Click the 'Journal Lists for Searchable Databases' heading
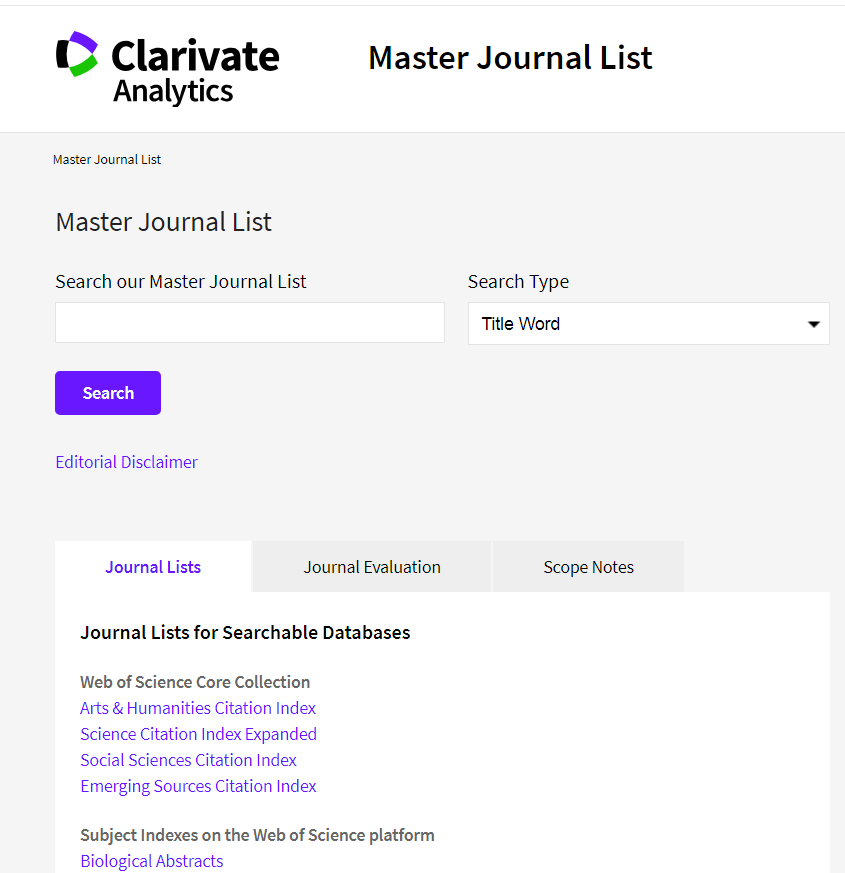 245,632
